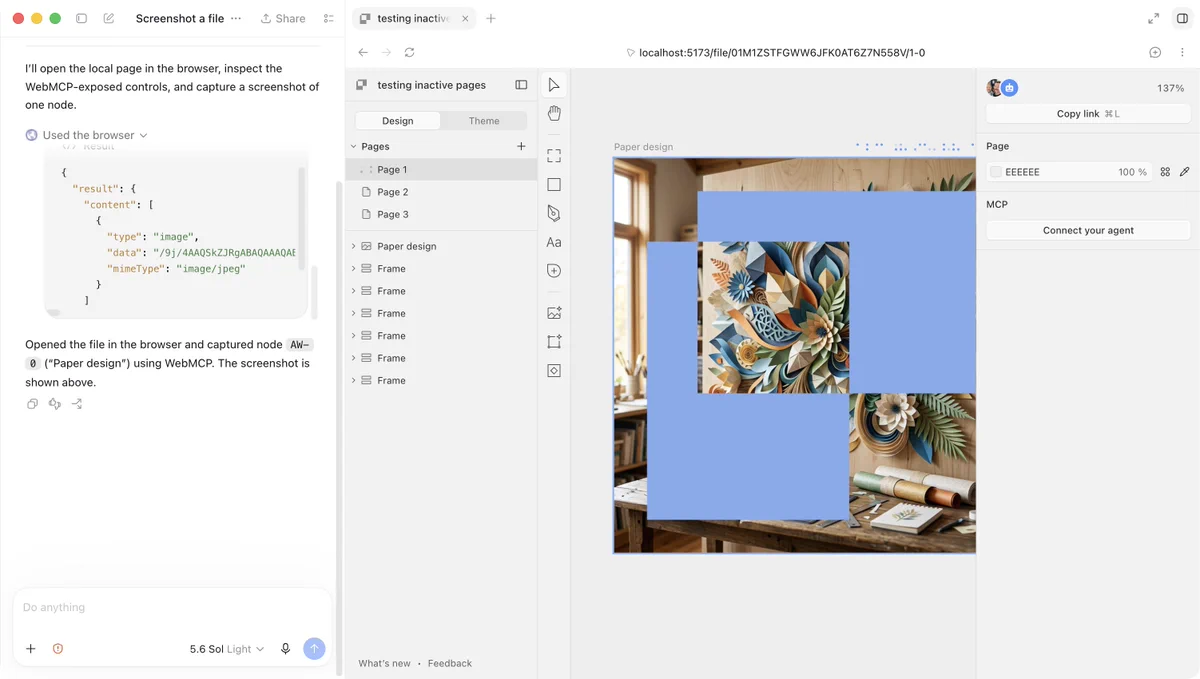This screenshot has height=679, width=1200.
Task: Click the 137% zoom level
Action: [x=1171, y=88]
